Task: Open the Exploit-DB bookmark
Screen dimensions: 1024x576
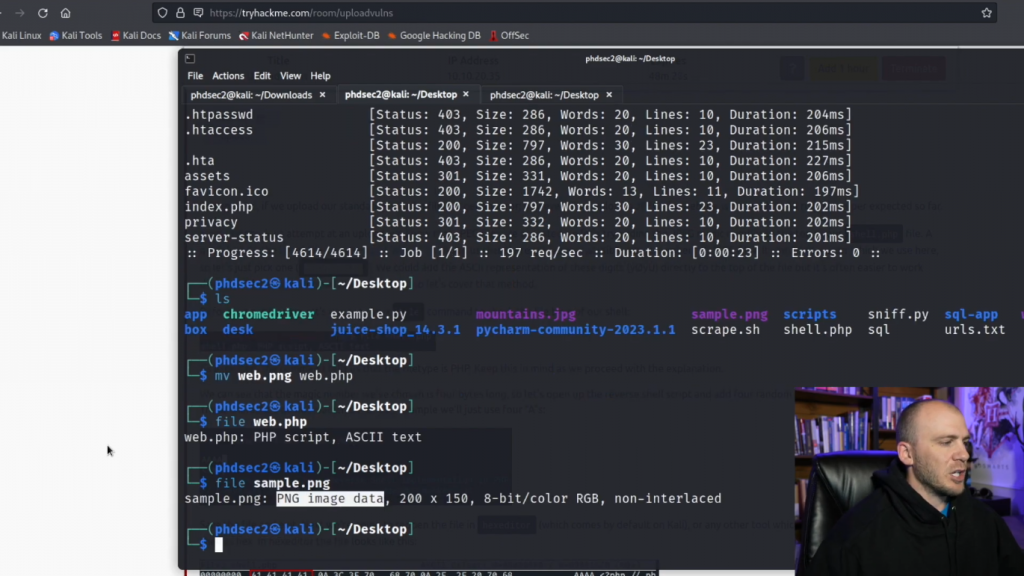Action: 351,35
